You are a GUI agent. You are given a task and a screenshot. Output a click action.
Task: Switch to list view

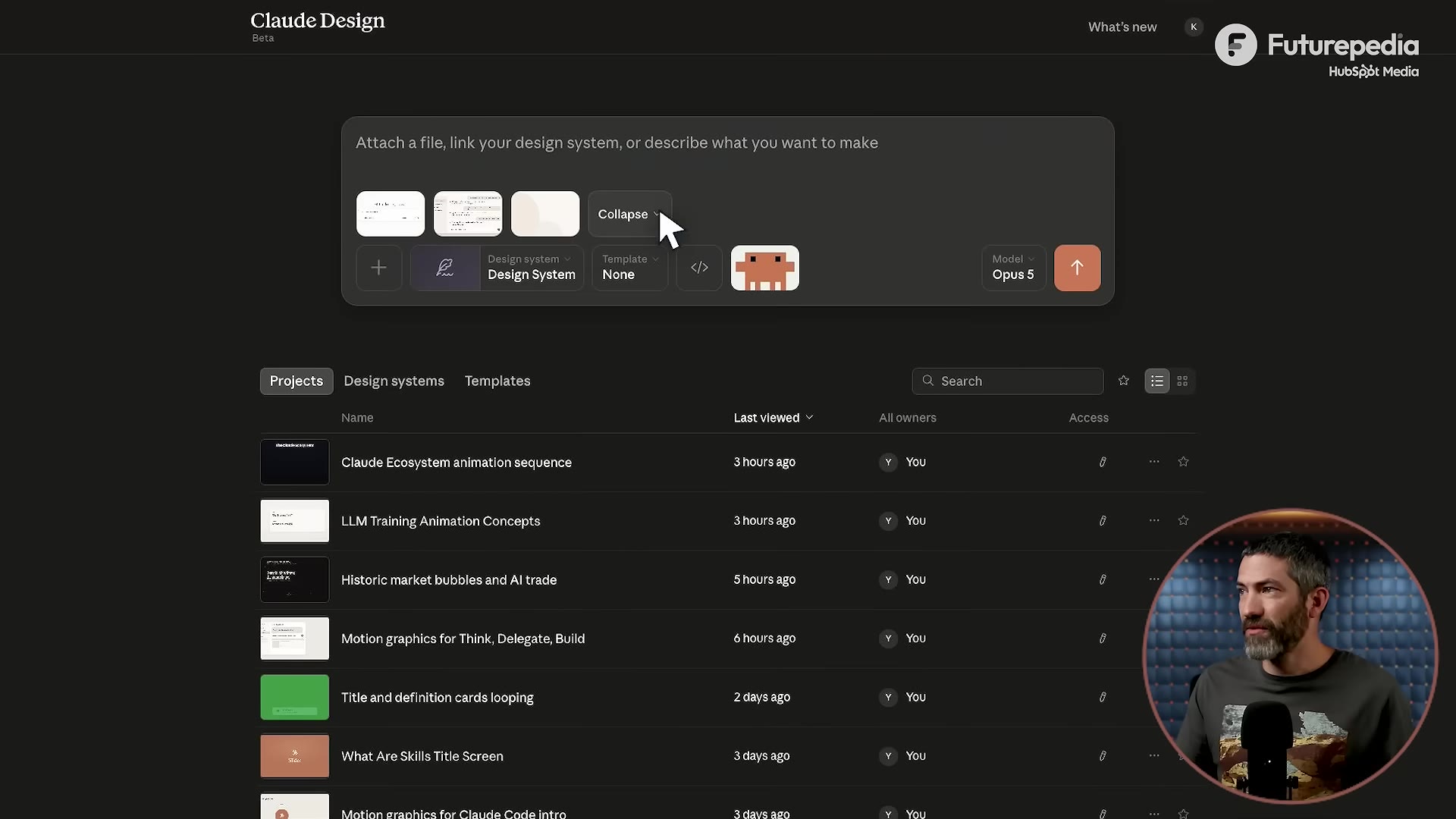pos(1157,381)
